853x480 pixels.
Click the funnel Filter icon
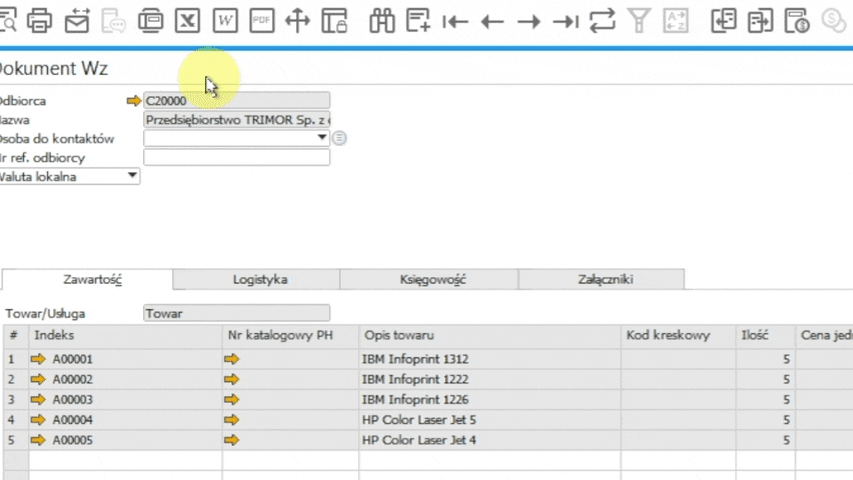click(x=639, y=21)
